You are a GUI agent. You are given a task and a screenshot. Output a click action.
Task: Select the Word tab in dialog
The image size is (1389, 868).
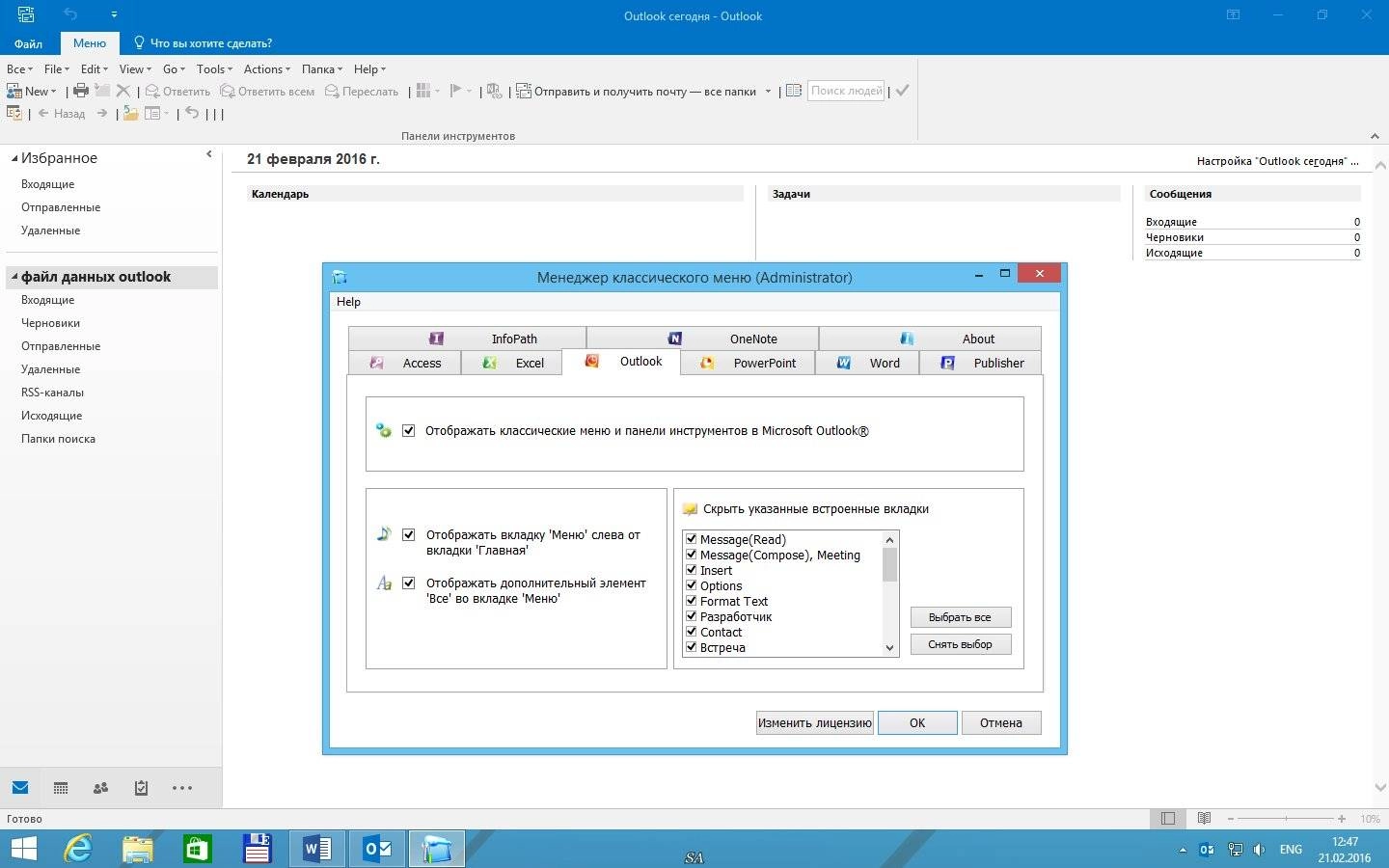pos(867,363)
